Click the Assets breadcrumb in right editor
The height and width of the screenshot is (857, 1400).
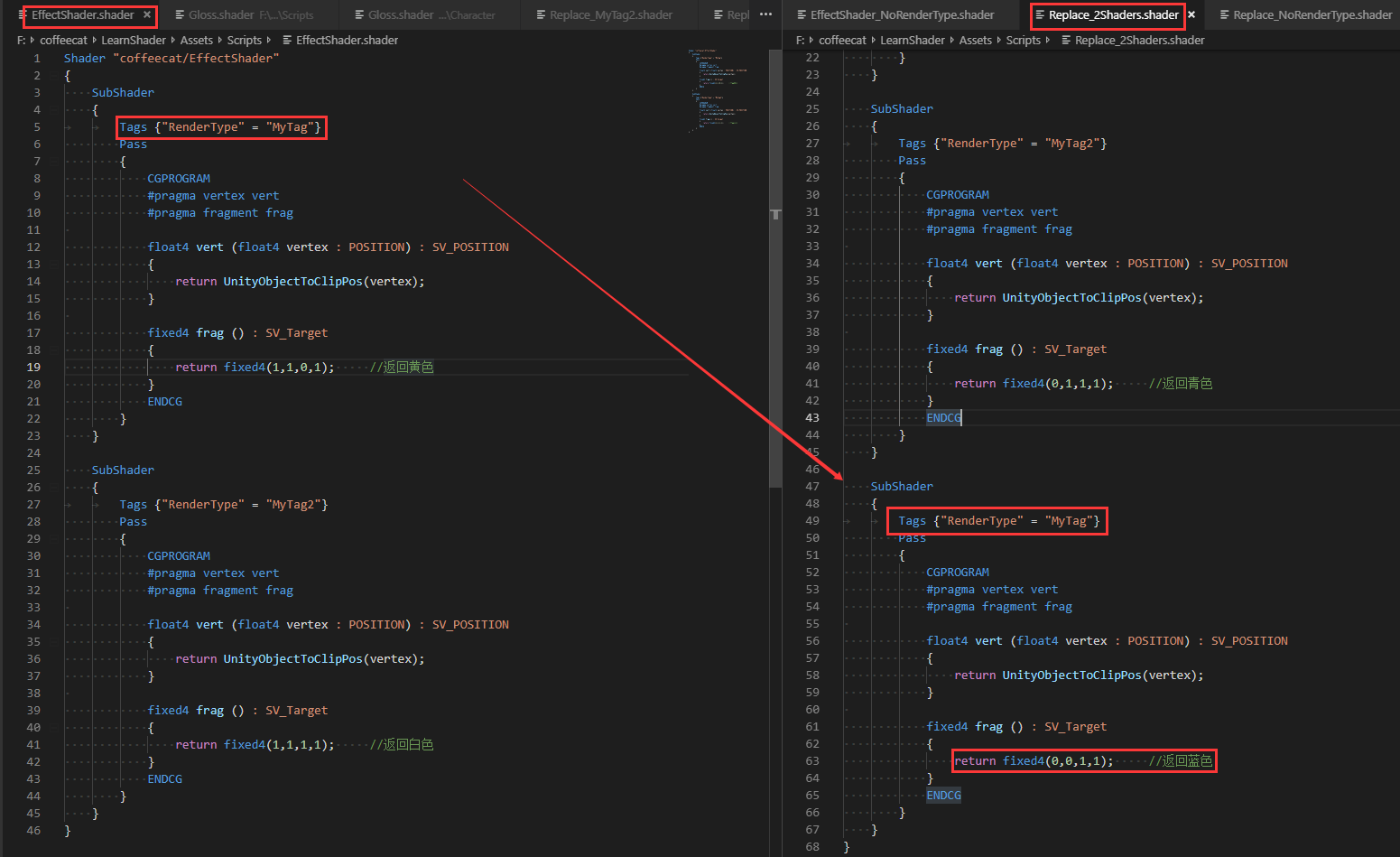point(976,40)
